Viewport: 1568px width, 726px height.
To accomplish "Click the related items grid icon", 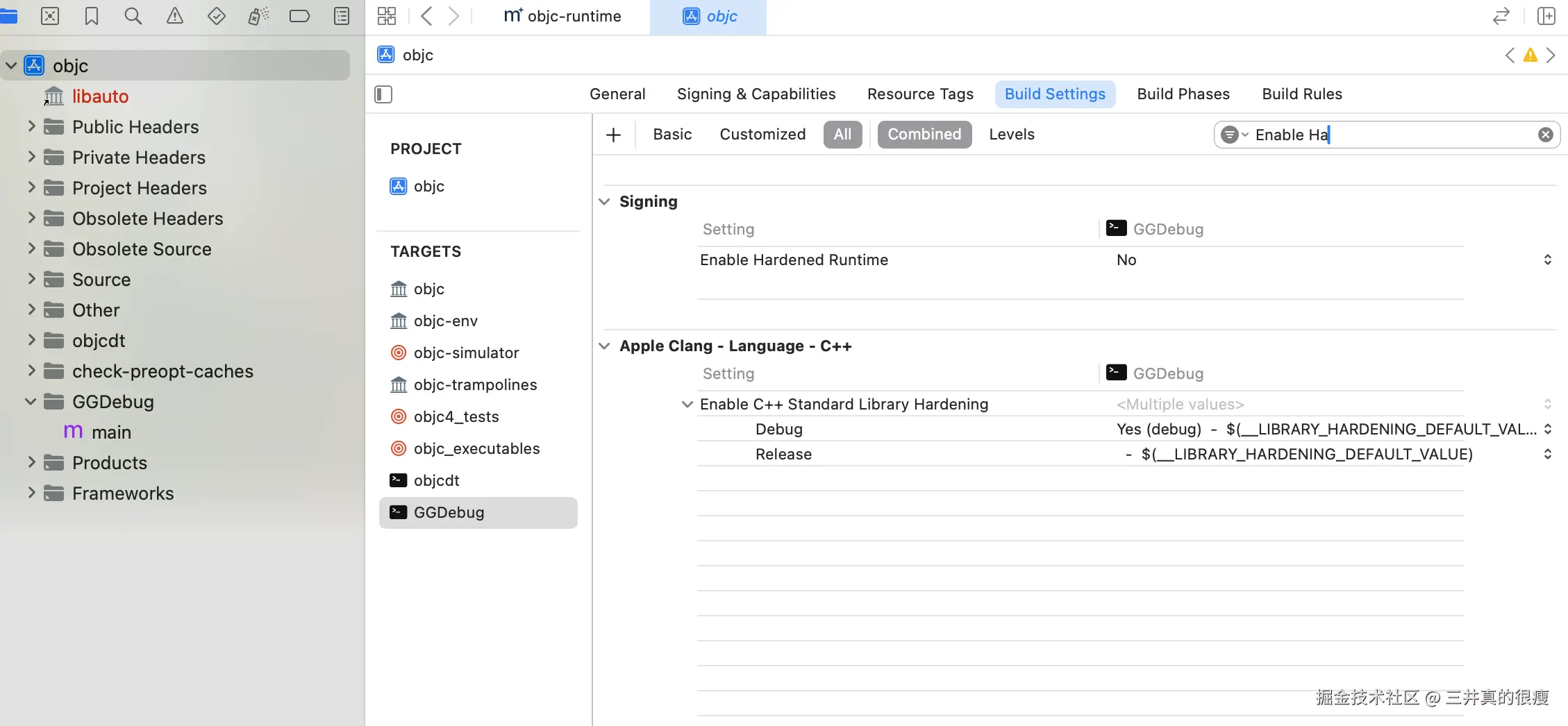I will 387,16.
